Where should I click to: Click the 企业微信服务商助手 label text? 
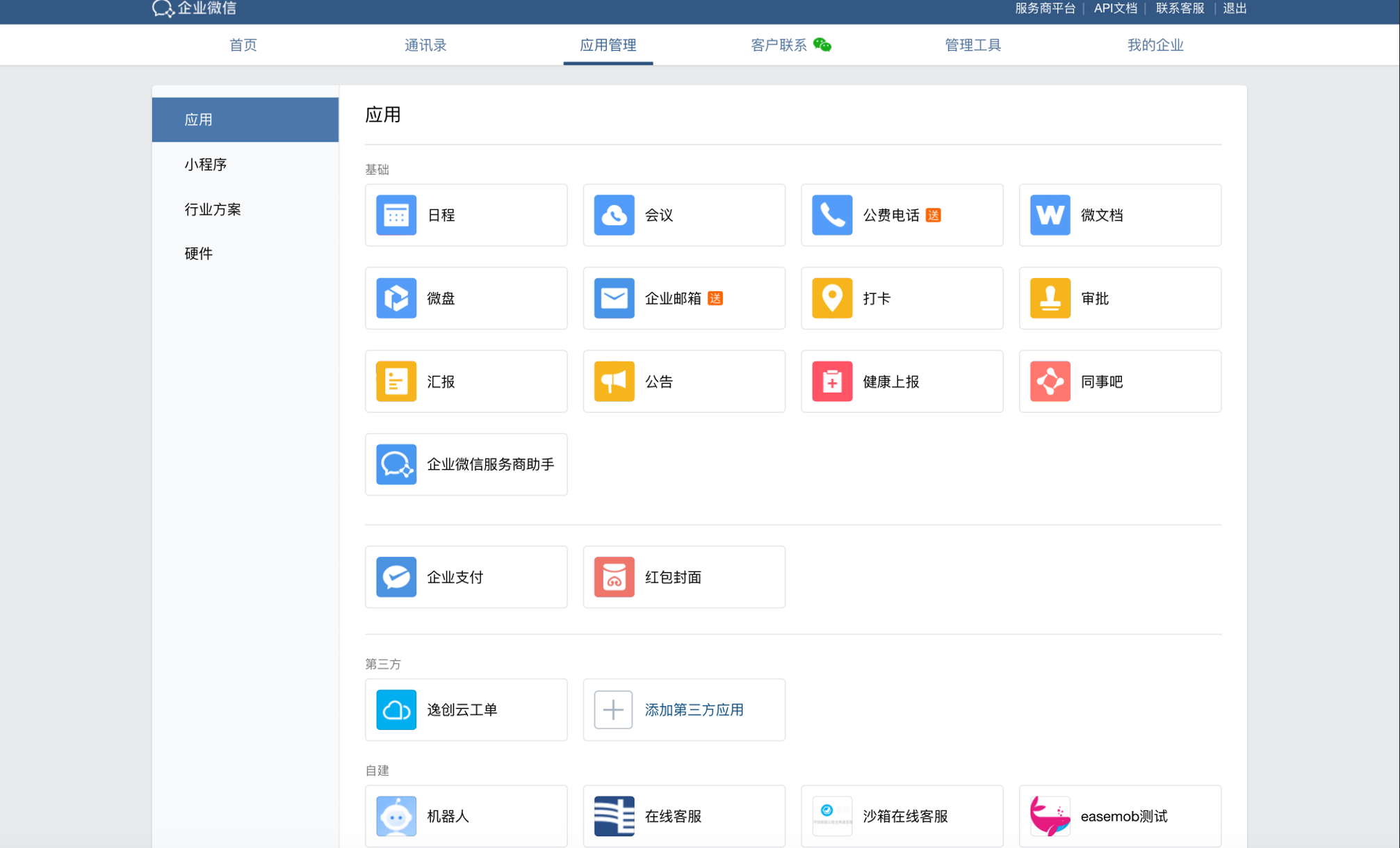pyautogui.click(x=490, y=464)
